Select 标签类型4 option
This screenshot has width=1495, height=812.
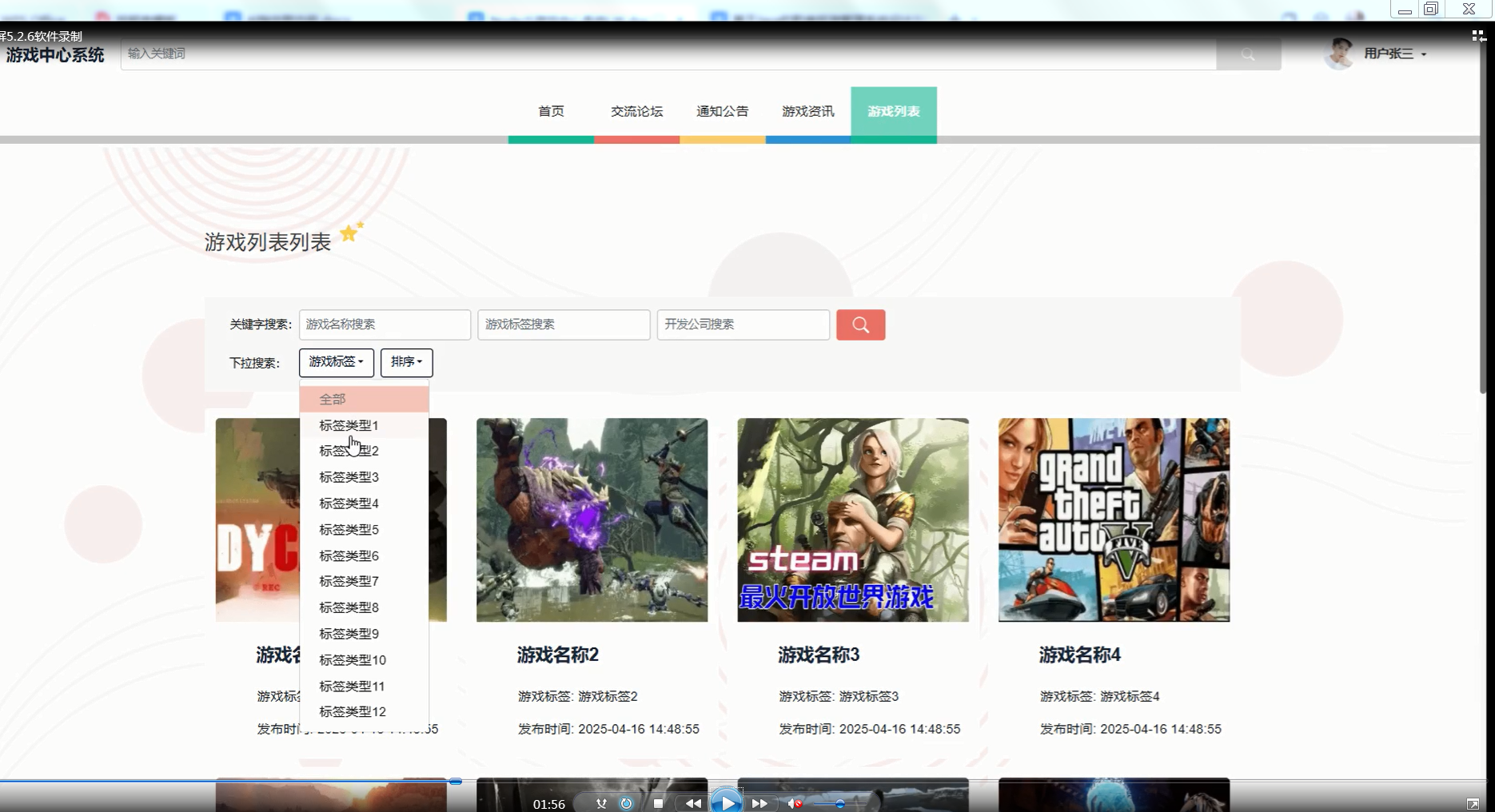[x=365, y=504]
